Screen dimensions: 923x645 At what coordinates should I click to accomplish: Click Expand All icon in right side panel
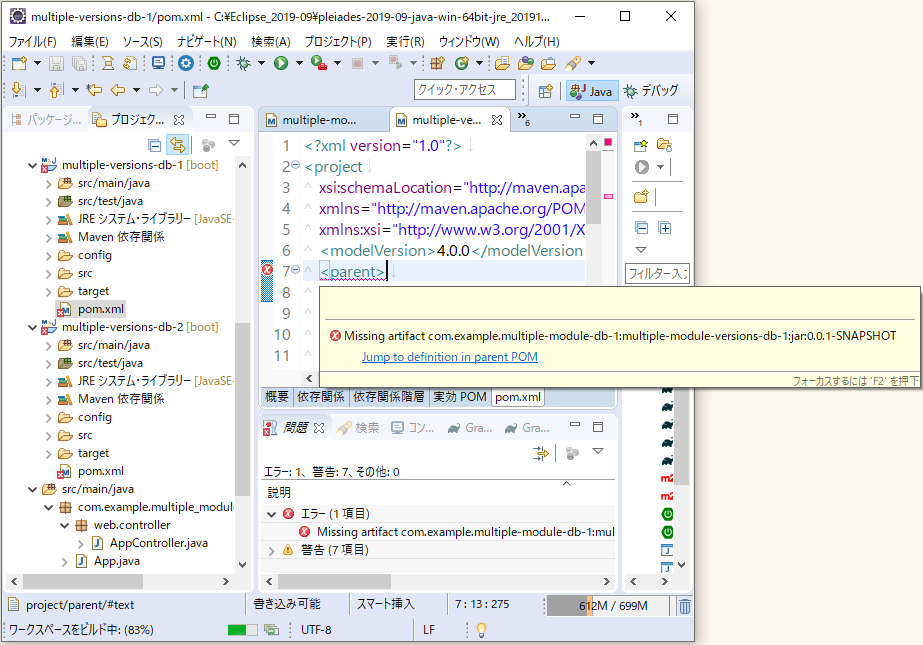tap(665, 228)
